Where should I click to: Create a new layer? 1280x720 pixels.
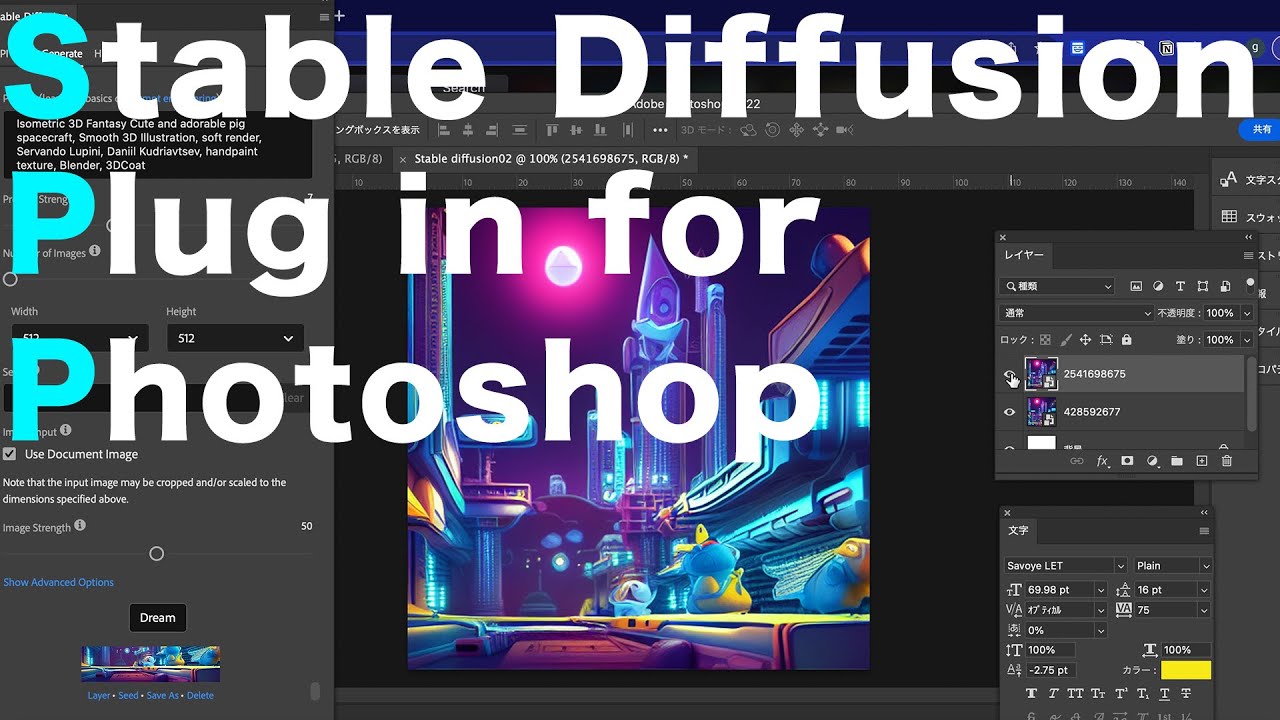(1202, 461)
